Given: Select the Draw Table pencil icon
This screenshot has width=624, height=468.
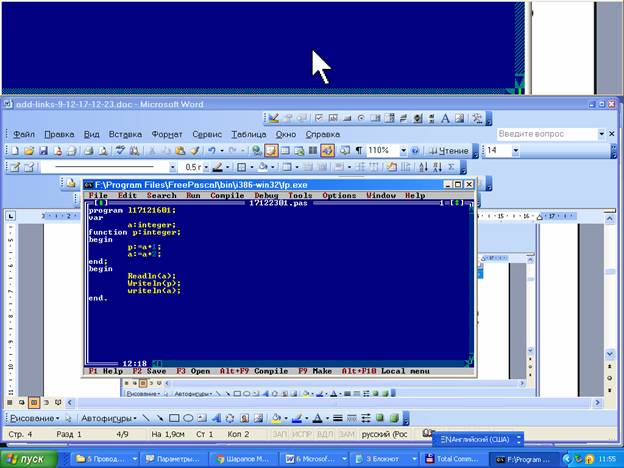Looking at the screenshot, I should coord(15,167).
